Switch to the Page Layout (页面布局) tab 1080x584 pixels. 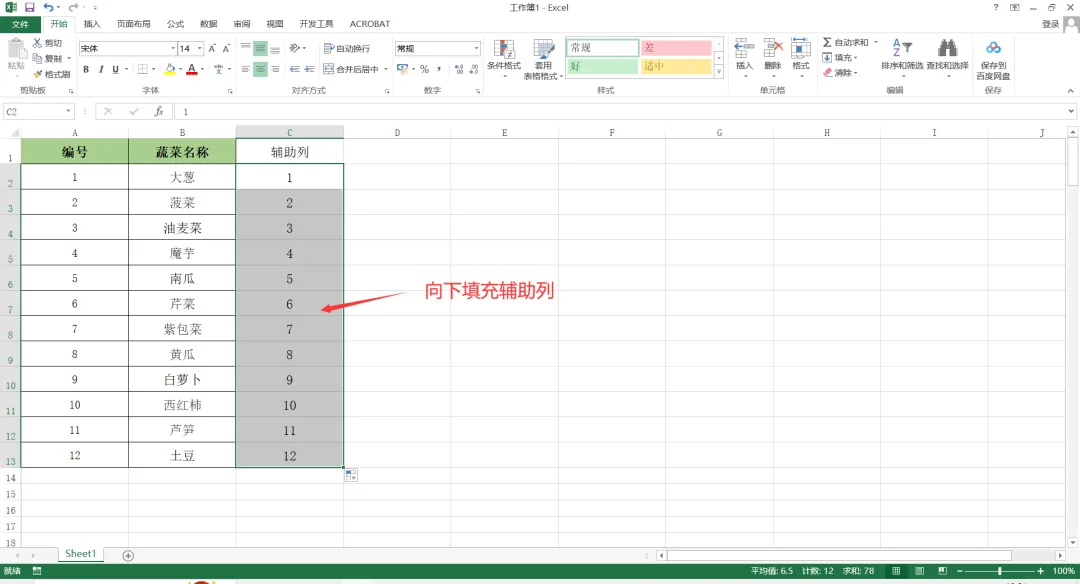click(x=134, y=24)
